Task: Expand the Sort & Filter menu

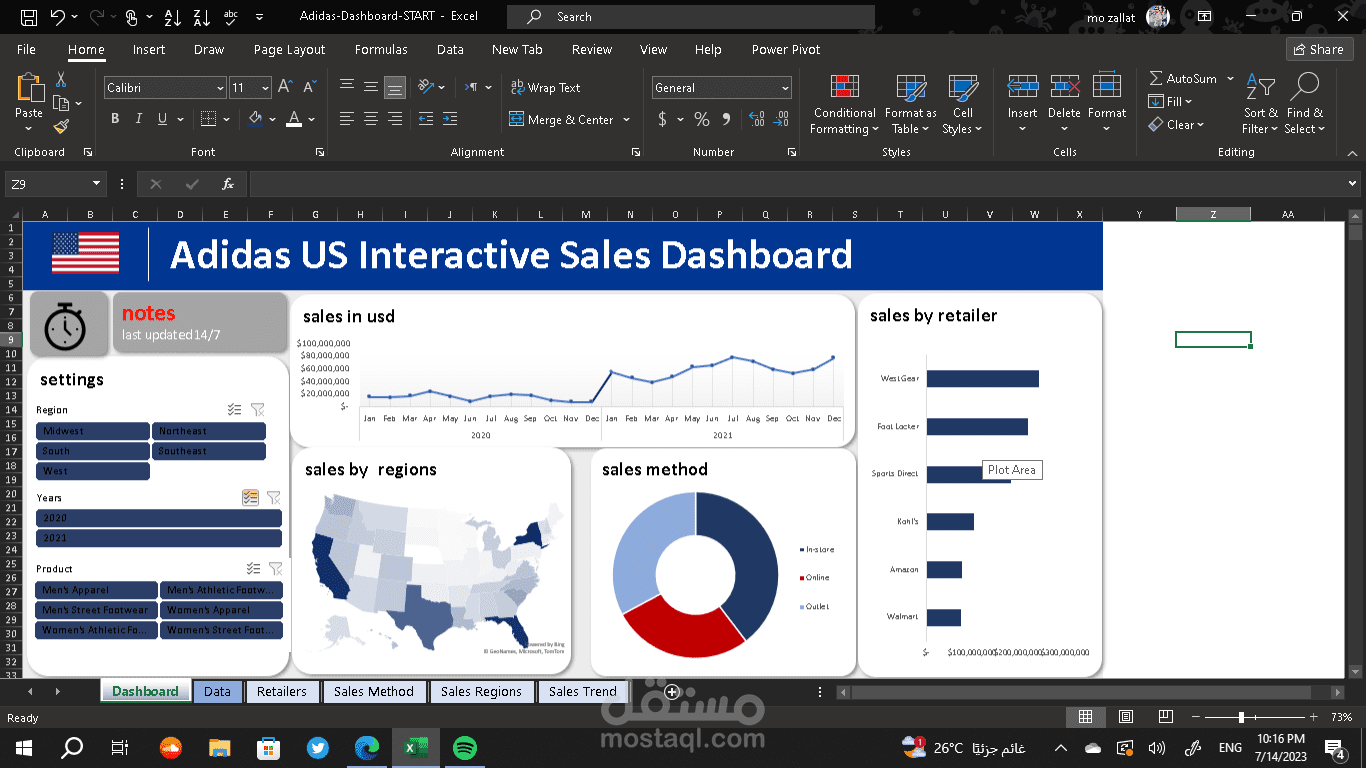Action: (x=1260, y=106)
